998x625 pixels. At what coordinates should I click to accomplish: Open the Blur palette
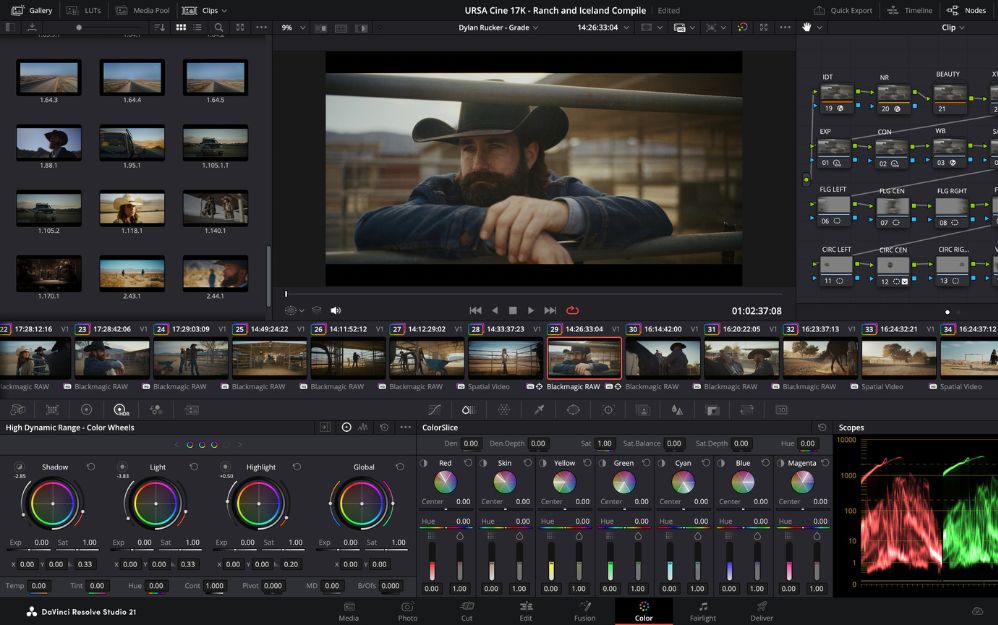677,410
